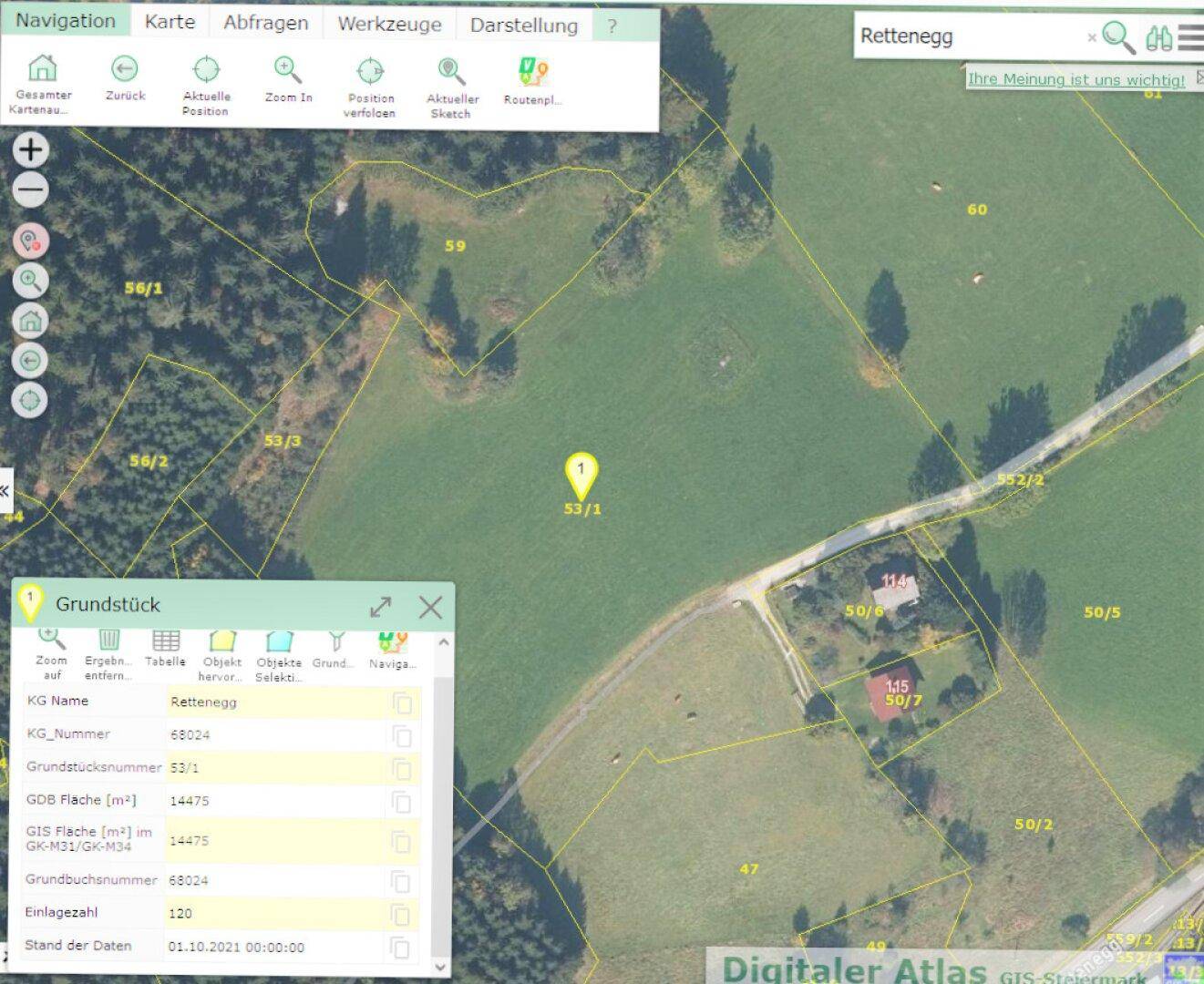Image resolution: width=1204 pixels, height=984 pixels.
Task: Click the Grund... filter icon
Action: [334, 649]
